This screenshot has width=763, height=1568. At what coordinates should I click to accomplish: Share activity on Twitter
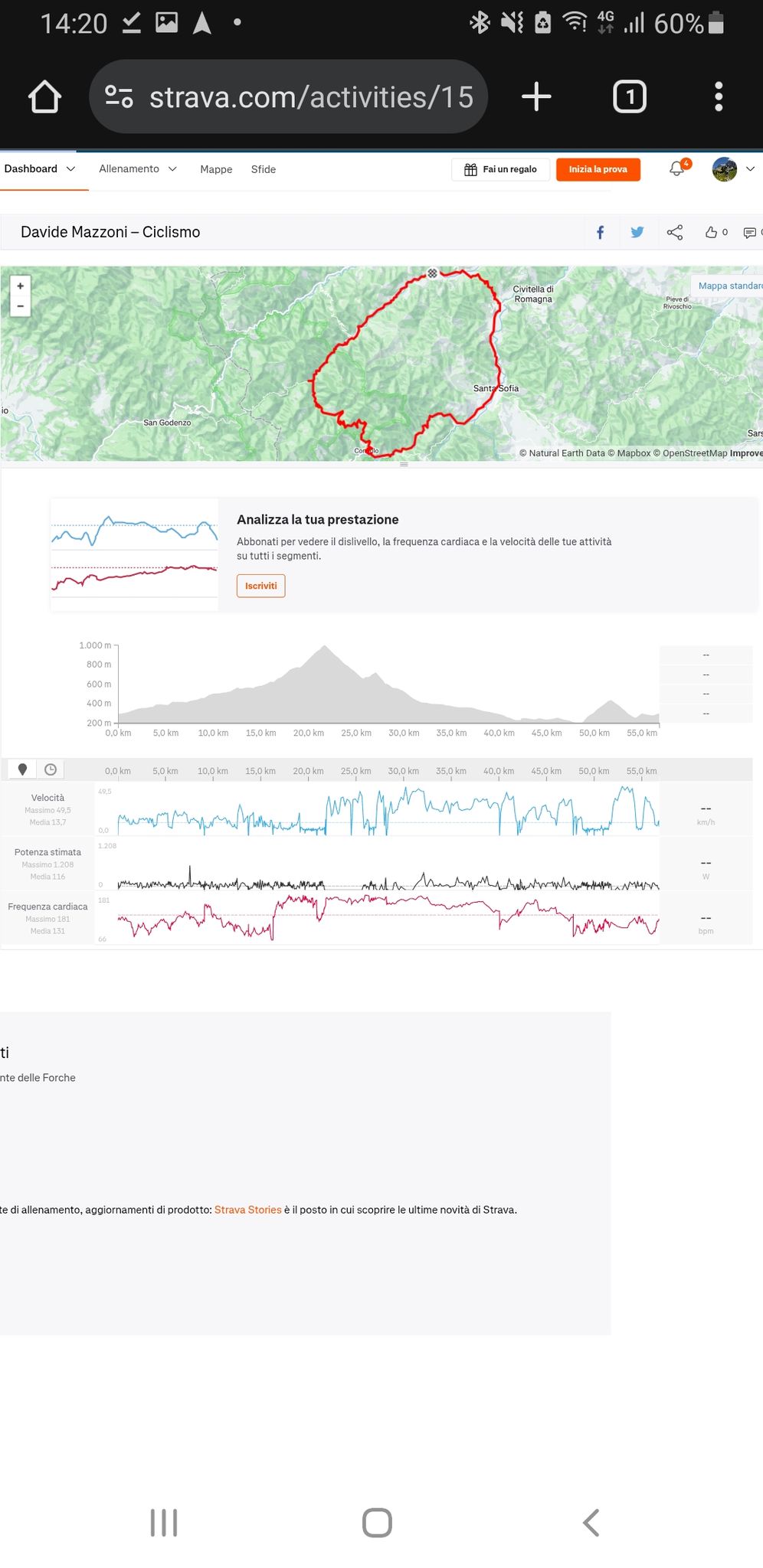point(637,232)
